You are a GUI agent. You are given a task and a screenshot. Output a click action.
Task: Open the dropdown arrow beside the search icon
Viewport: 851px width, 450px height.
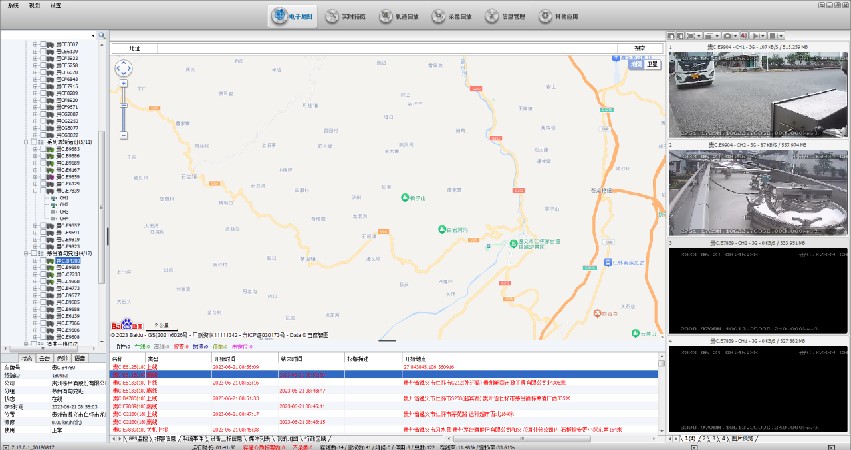(x=94, y=36)
